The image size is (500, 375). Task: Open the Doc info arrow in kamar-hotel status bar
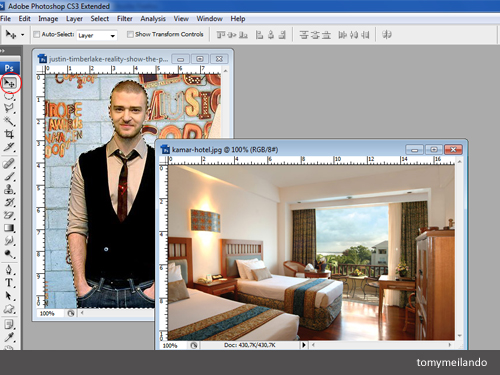[x=304, y=345]
